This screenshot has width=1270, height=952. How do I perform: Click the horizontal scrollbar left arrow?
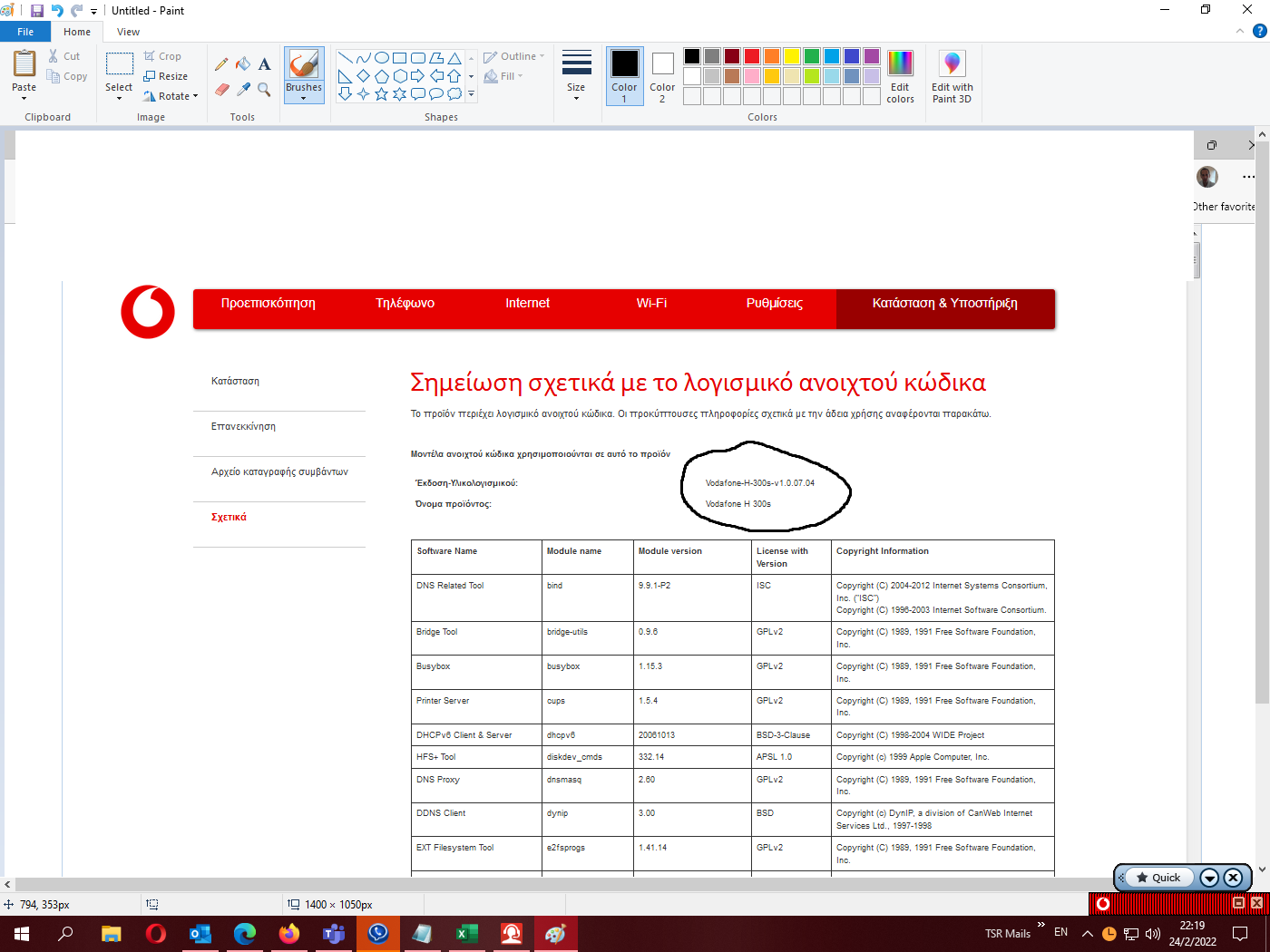tap(7, 884)
